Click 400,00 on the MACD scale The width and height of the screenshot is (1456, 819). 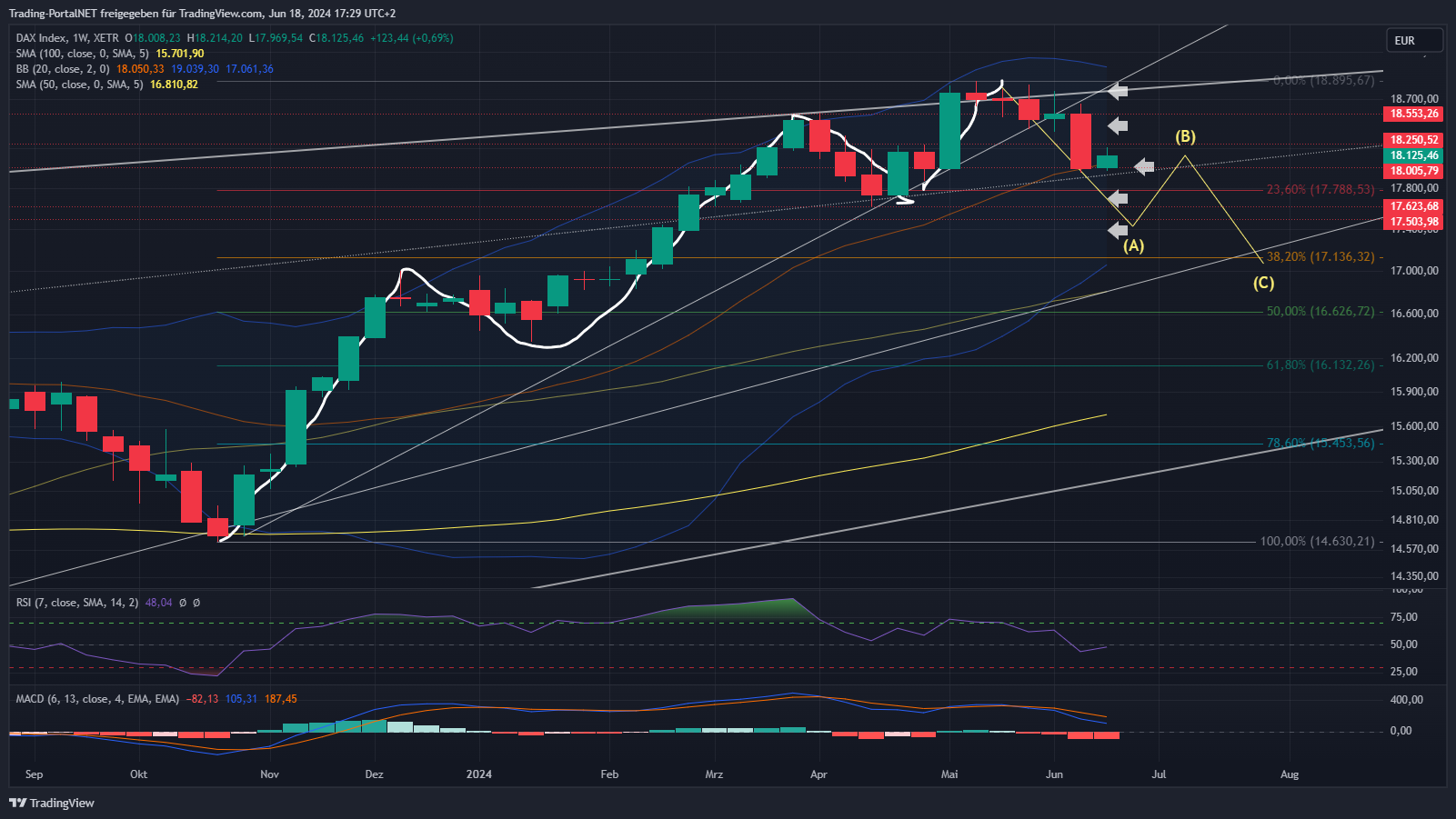[x=1407, y=700]
